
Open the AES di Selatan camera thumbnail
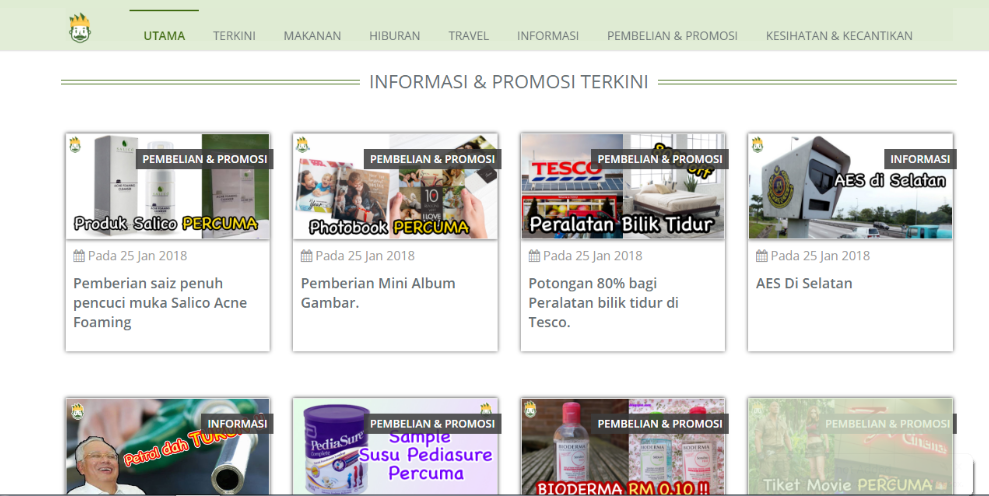pos(850,186)
